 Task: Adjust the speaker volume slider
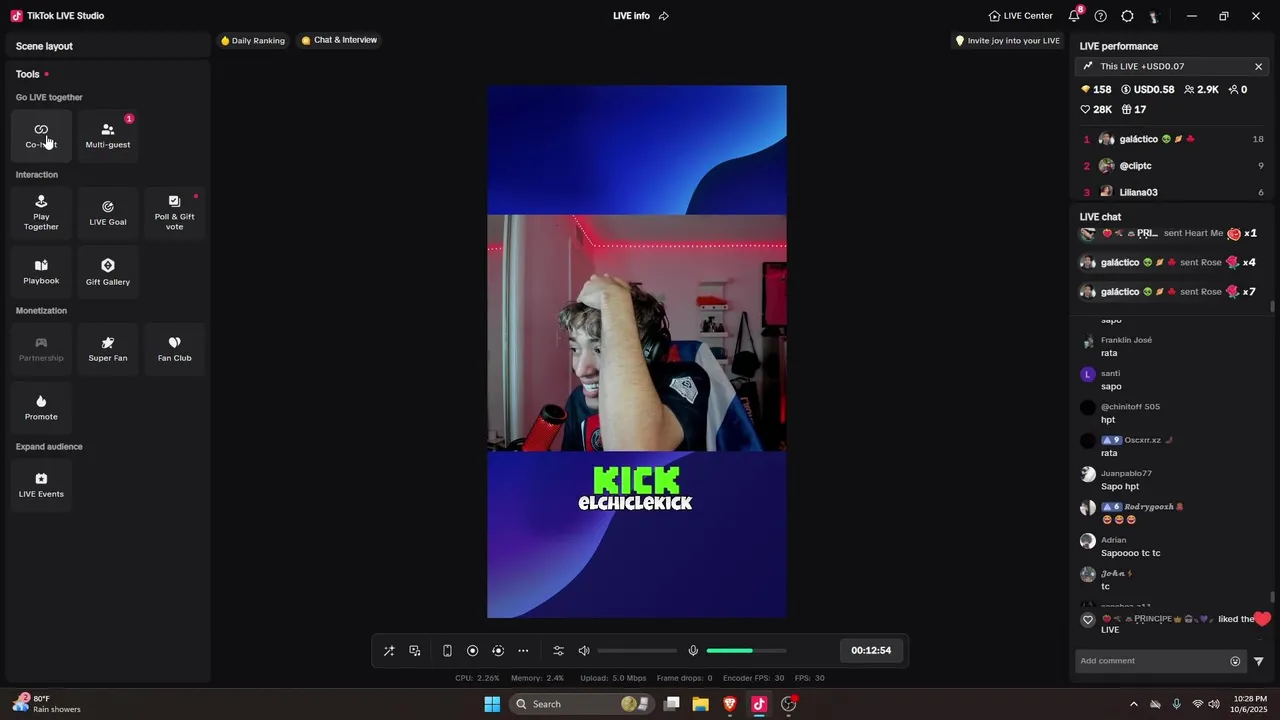point(637,651)
